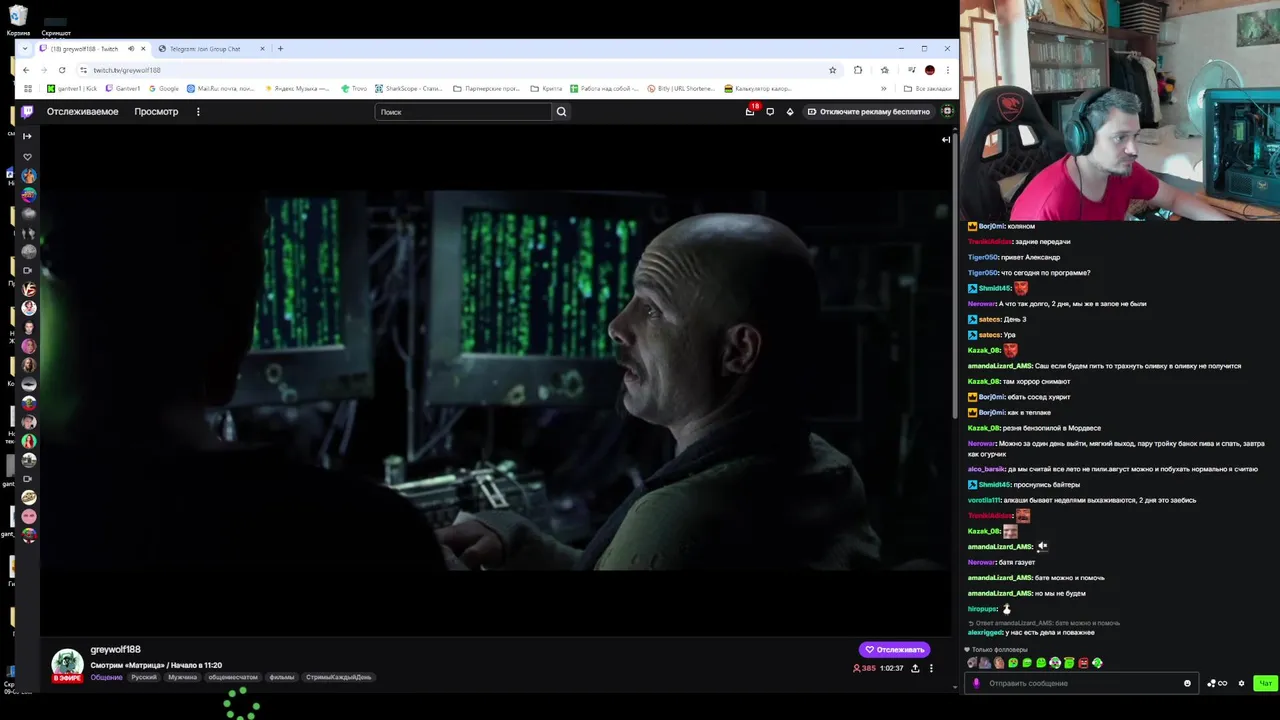Open the Chrome three-dot menu

(947, 70)
